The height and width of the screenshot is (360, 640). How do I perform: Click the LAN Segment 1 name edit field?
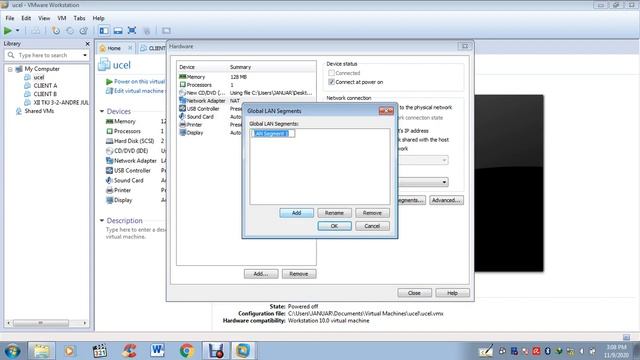point(272,133)
